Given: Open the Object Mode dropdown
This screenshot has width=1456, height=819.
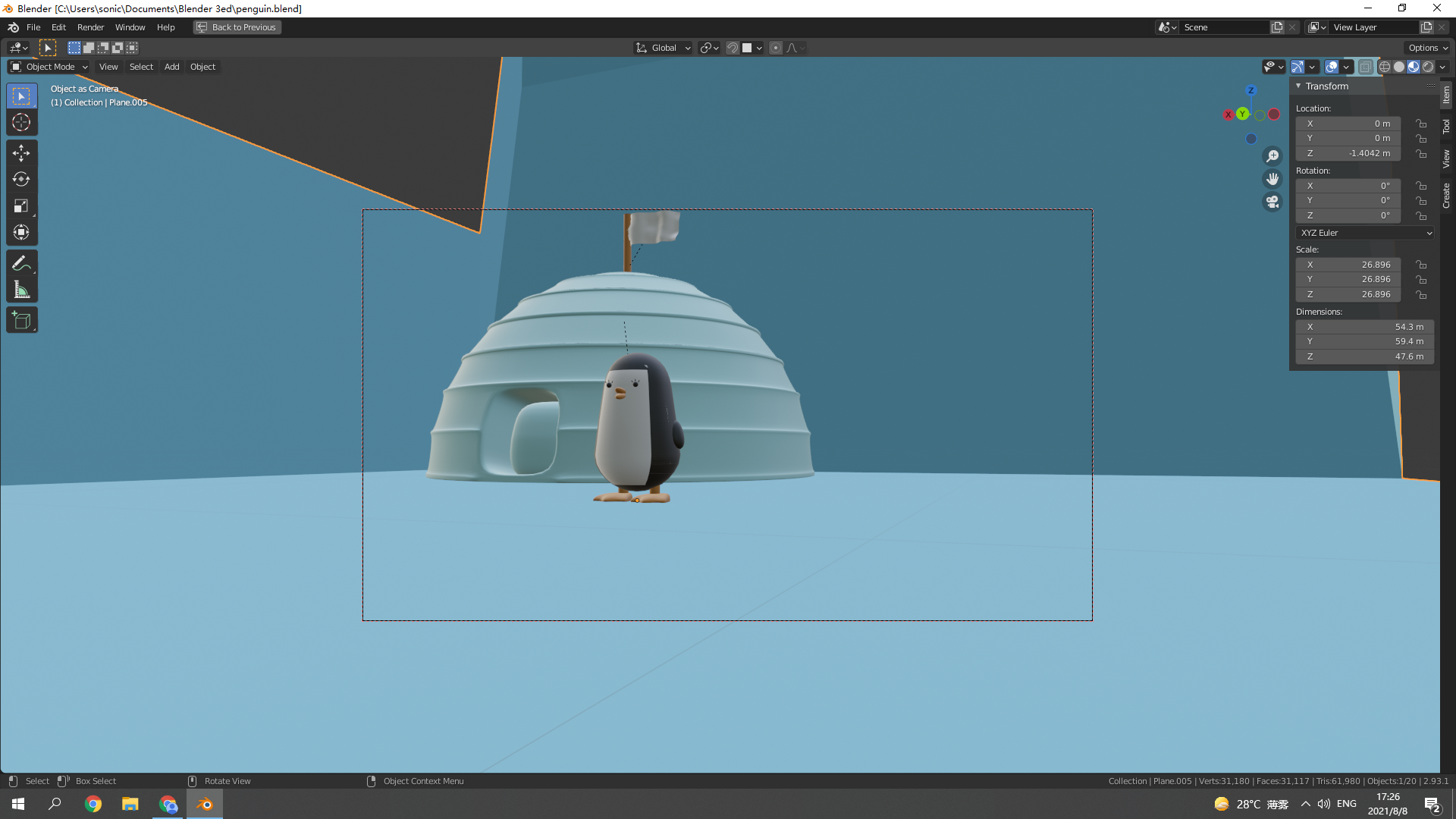Looking at the screenshot, I should (x=49, y=67).
